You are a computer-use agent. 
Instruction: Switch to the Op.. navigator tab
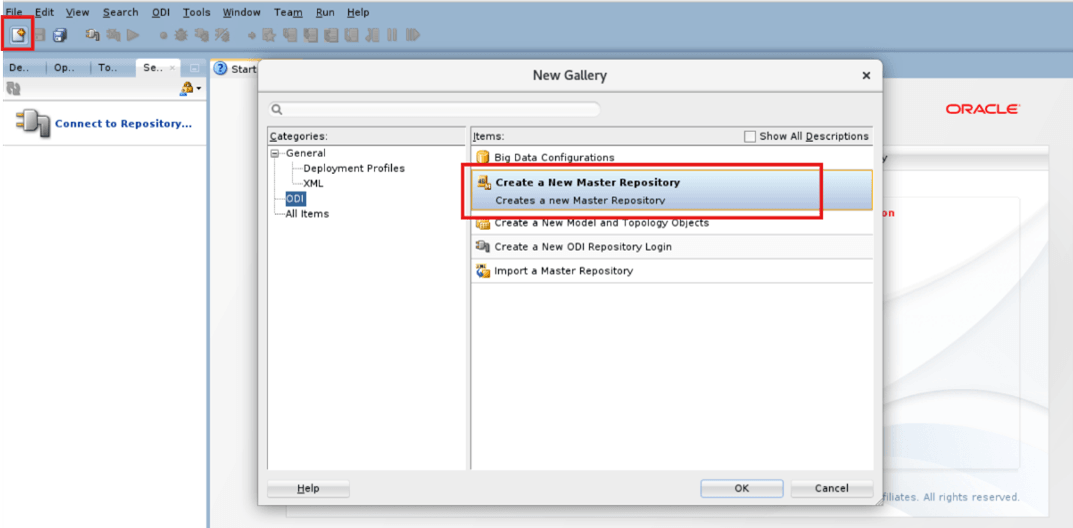(x=67, y=68)
